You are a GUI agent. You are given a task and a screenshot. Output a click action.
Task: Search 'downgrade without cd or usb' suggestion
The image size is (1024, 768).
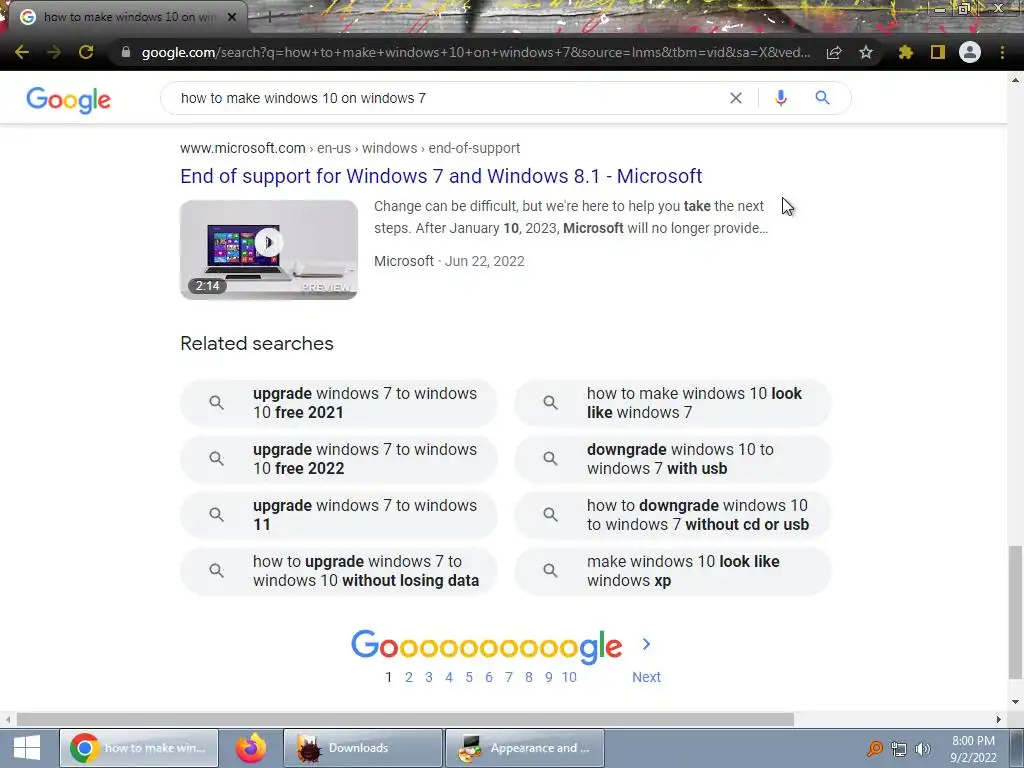[x=673, y=515]
